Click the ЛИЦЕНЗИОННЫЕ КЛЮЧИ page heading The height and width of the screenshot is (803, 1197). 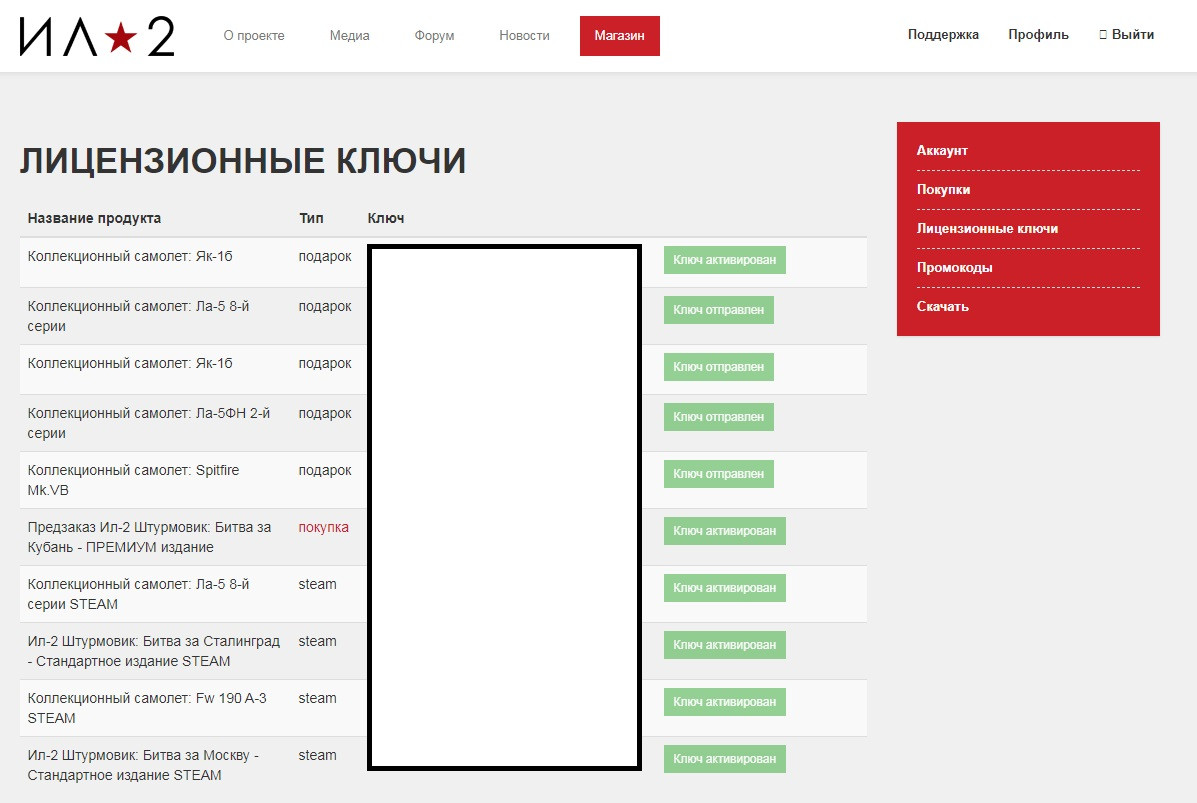[243, 161]
